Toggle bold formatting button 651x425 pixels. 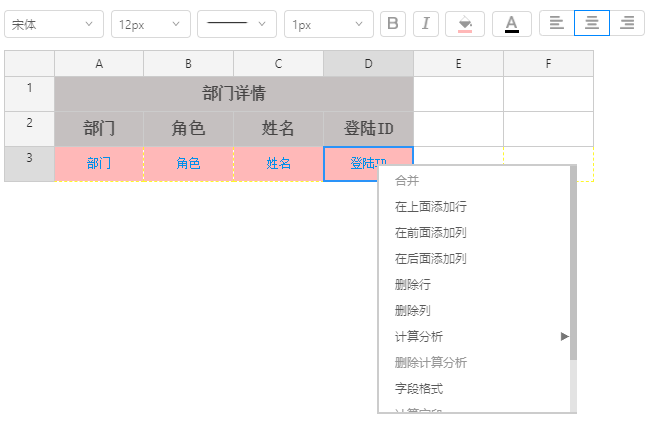393,23
